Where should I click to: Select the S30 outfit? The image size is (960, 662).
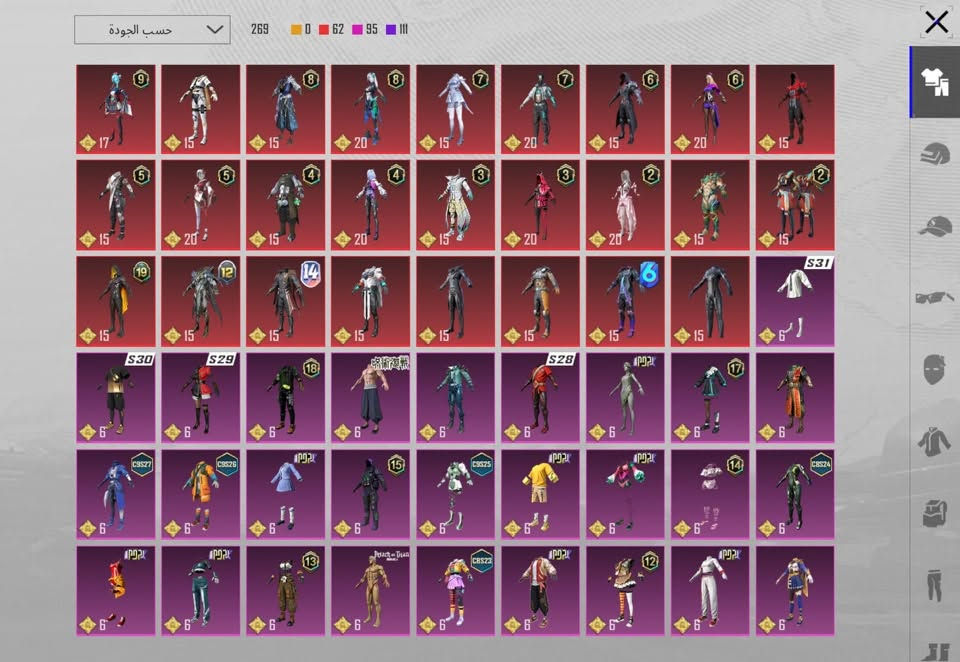pos(116,397)
